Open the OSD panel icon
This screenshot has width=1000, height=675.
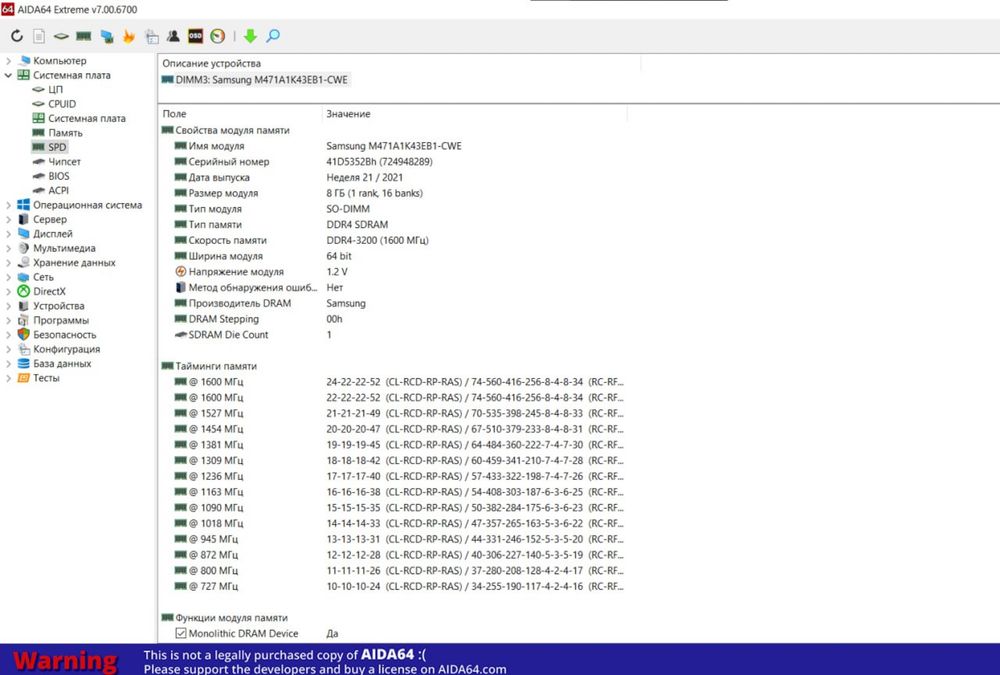click(x=195, y=36)
